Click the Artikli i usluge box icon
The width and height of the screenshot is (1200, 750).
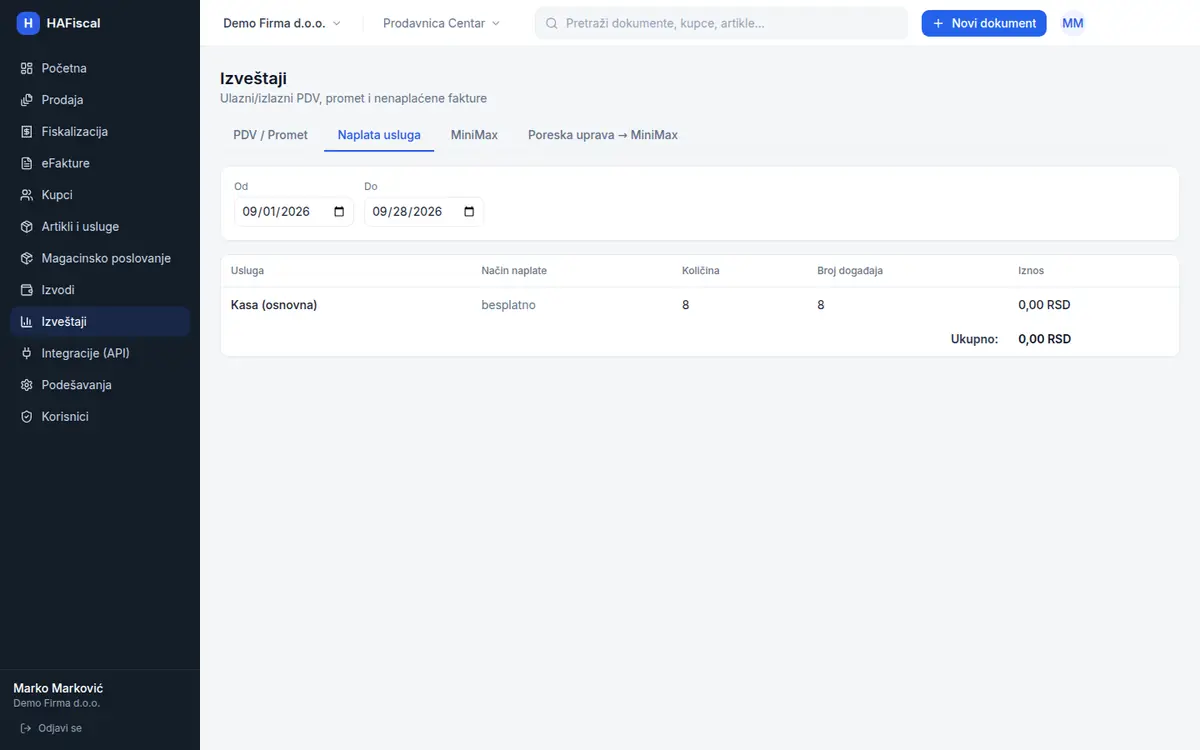(27, 227)
